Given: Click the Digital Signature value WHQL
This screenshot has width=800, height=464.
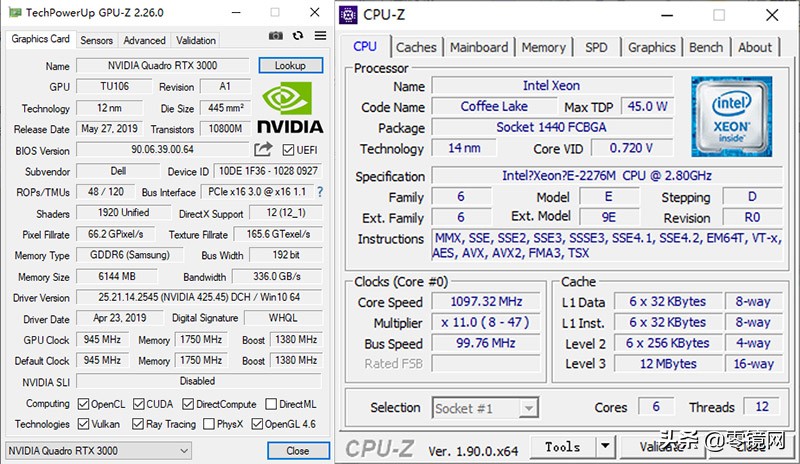Looking at the screenshot, I should pos(283,318).
